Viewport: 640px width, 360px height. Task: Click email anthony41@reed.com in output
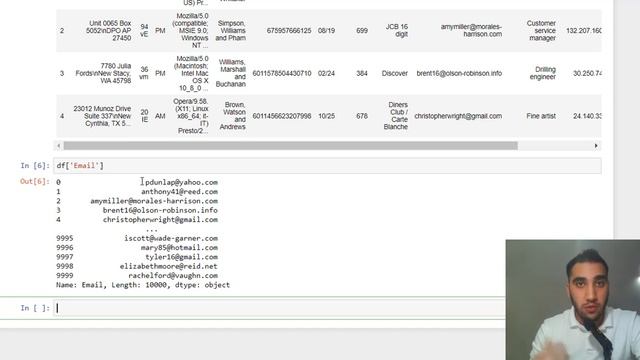tap(180, 192)
